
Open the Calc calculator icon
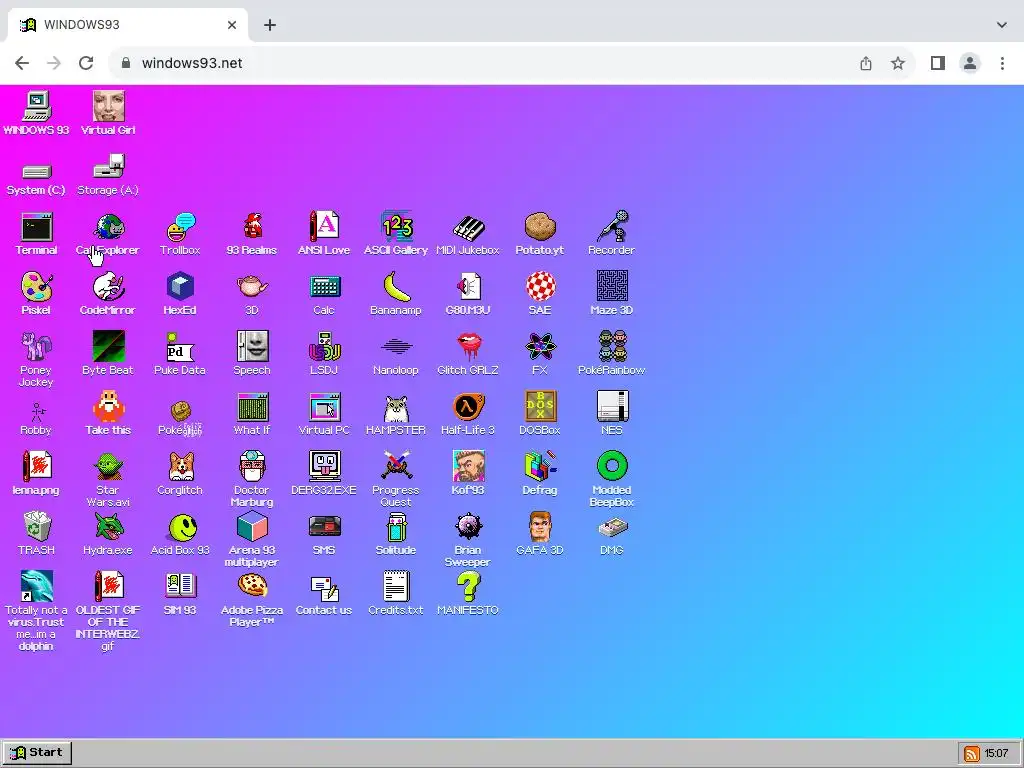[324, 287]
